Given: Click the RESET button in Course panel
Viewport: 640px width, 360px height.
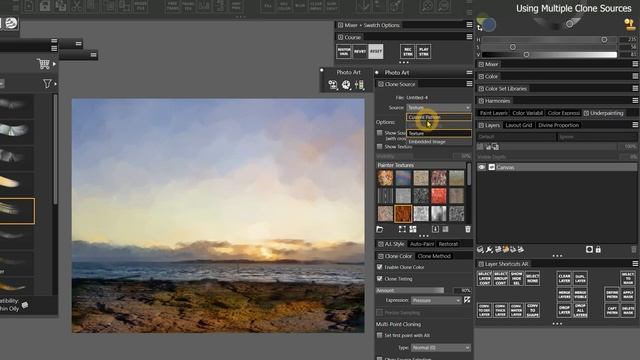Looking at the screenshot, I should point(376,51).
